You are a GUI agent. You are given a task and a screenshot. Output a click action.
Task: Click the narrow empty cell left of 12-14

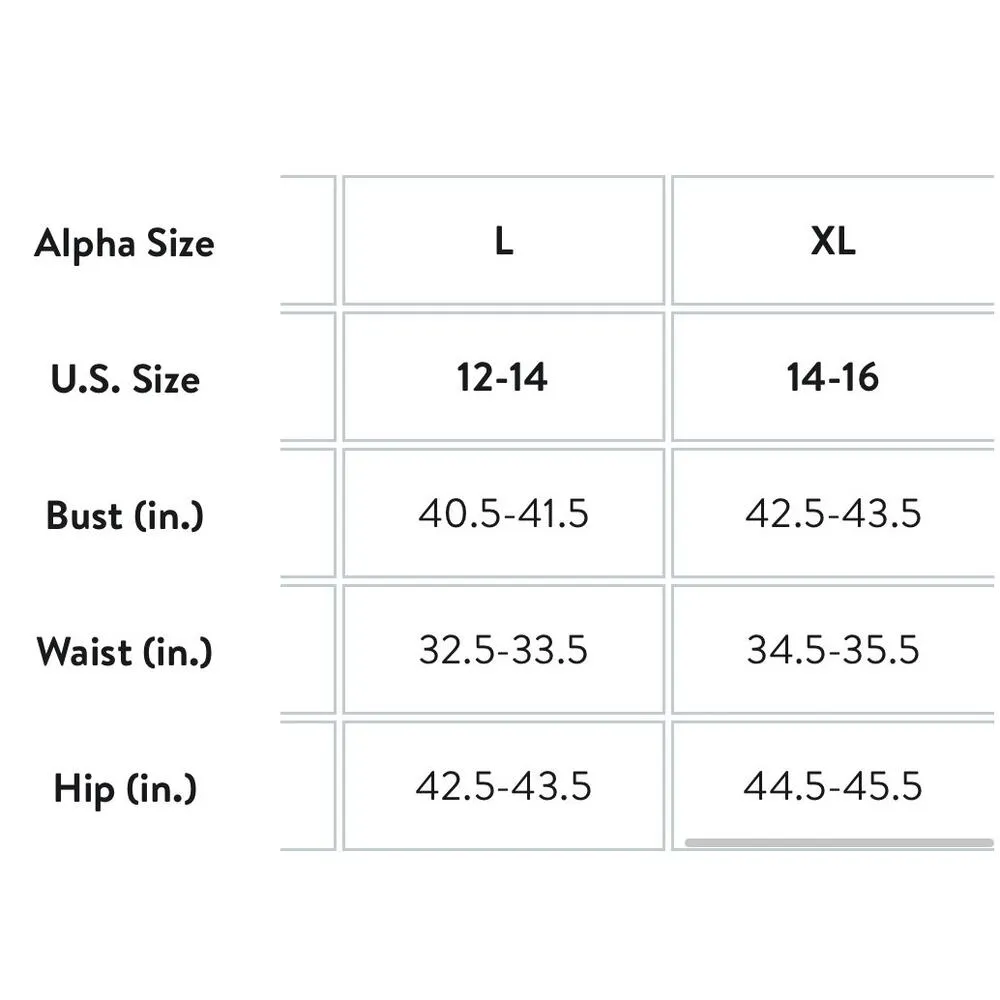pyautogui.click(x=308, y=377)
